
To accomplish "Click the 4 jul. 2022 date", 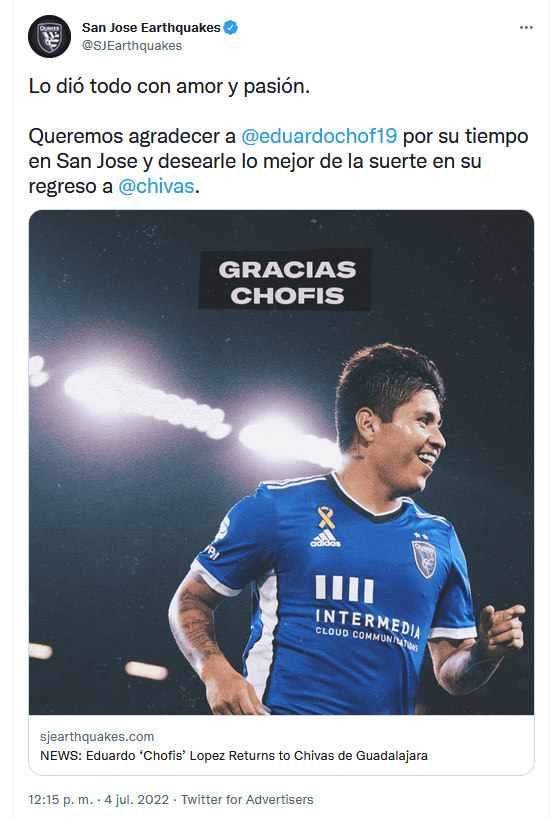I will 136,800.
